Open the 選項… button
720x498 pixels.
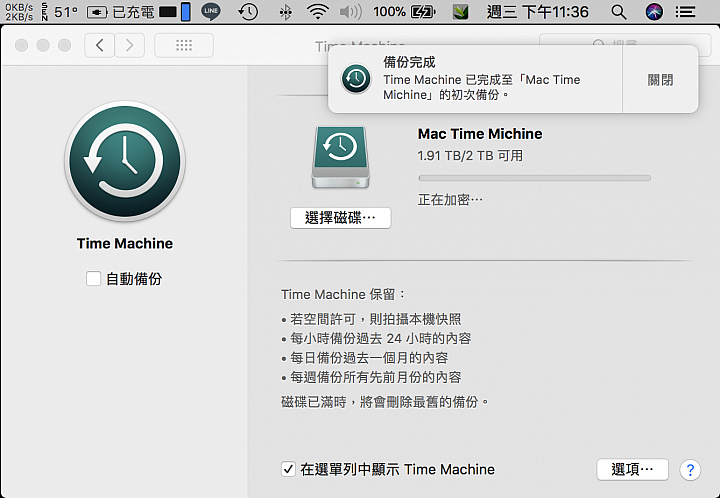[632, 470]
